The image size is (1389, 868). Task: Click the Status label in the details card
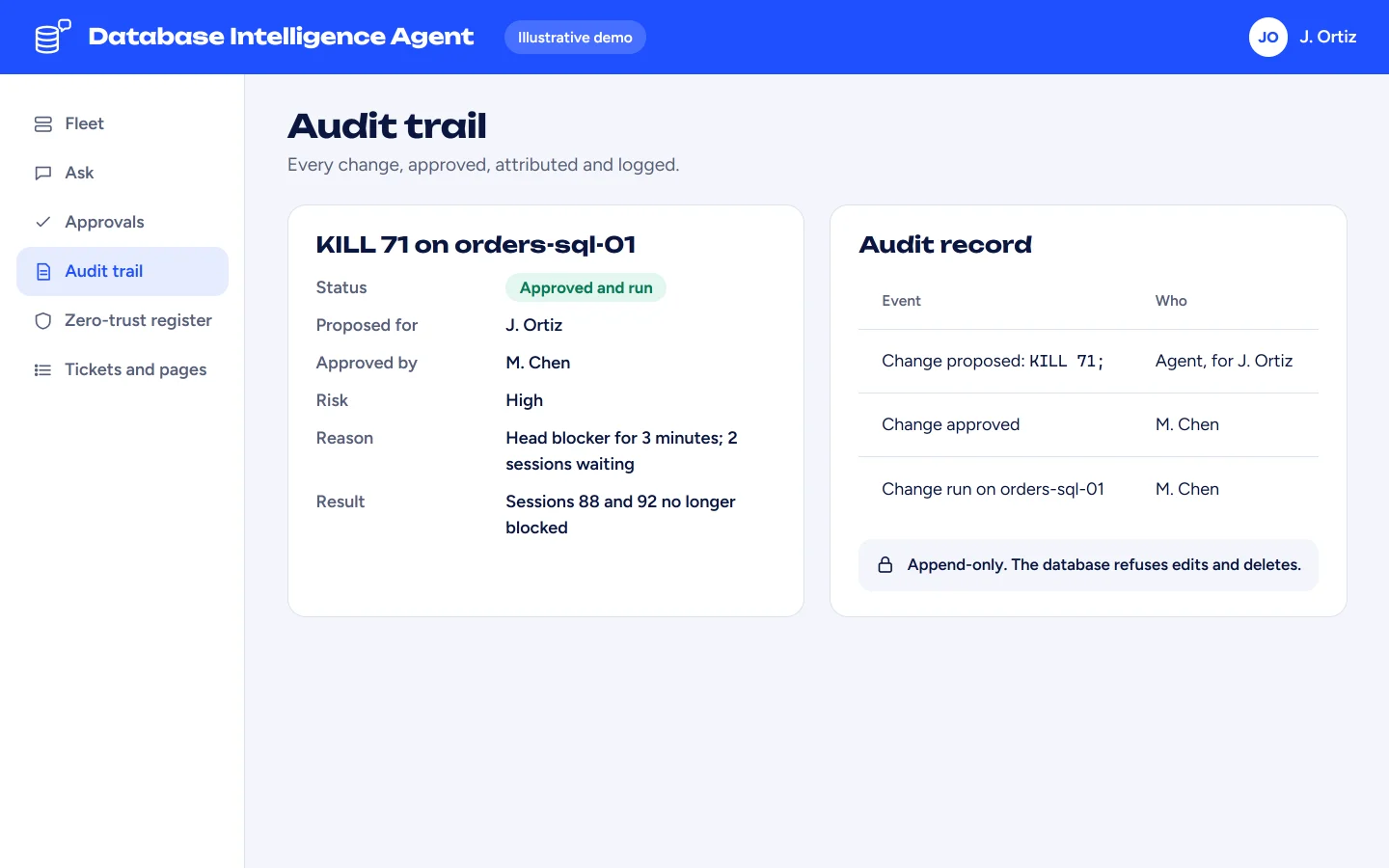point(341,287)
